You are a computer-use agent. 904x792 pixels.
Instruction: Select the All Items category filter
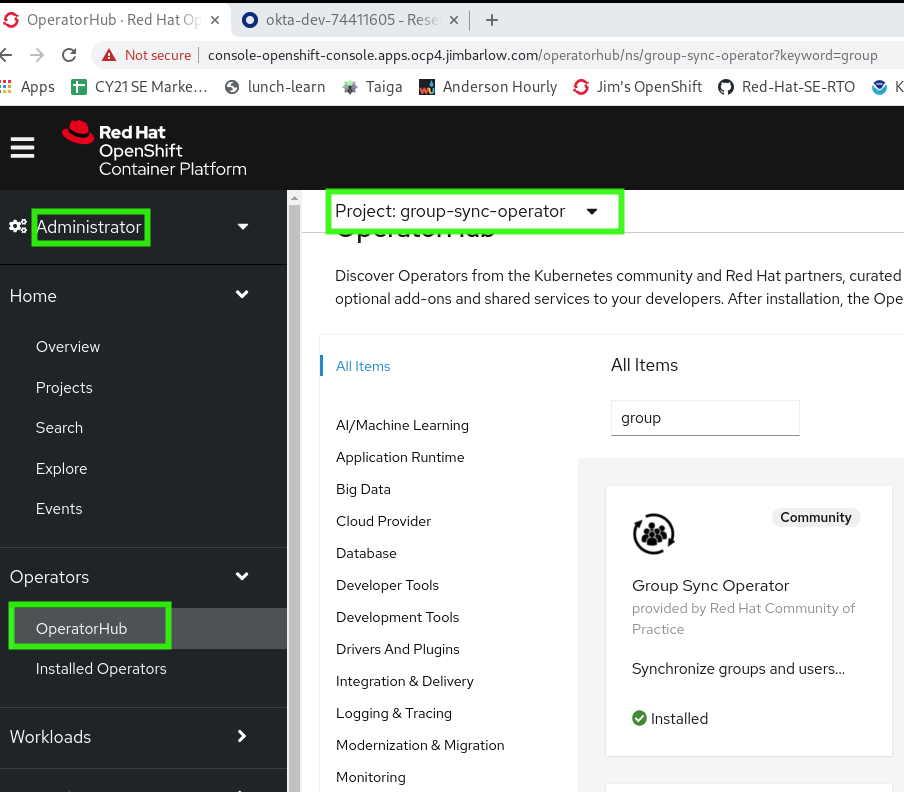(x=363, y=367)
